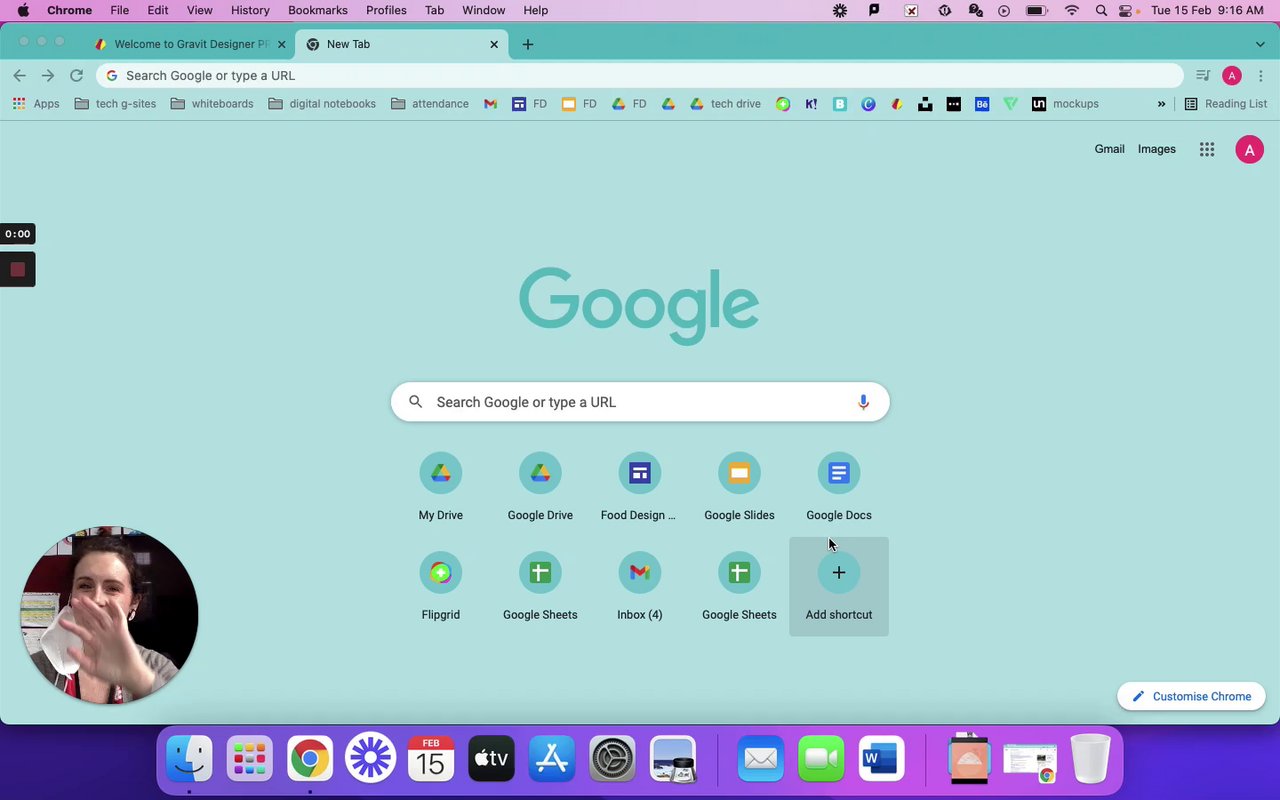
Task: Open the Google Slides shortcut
Action: pos(739,487)
